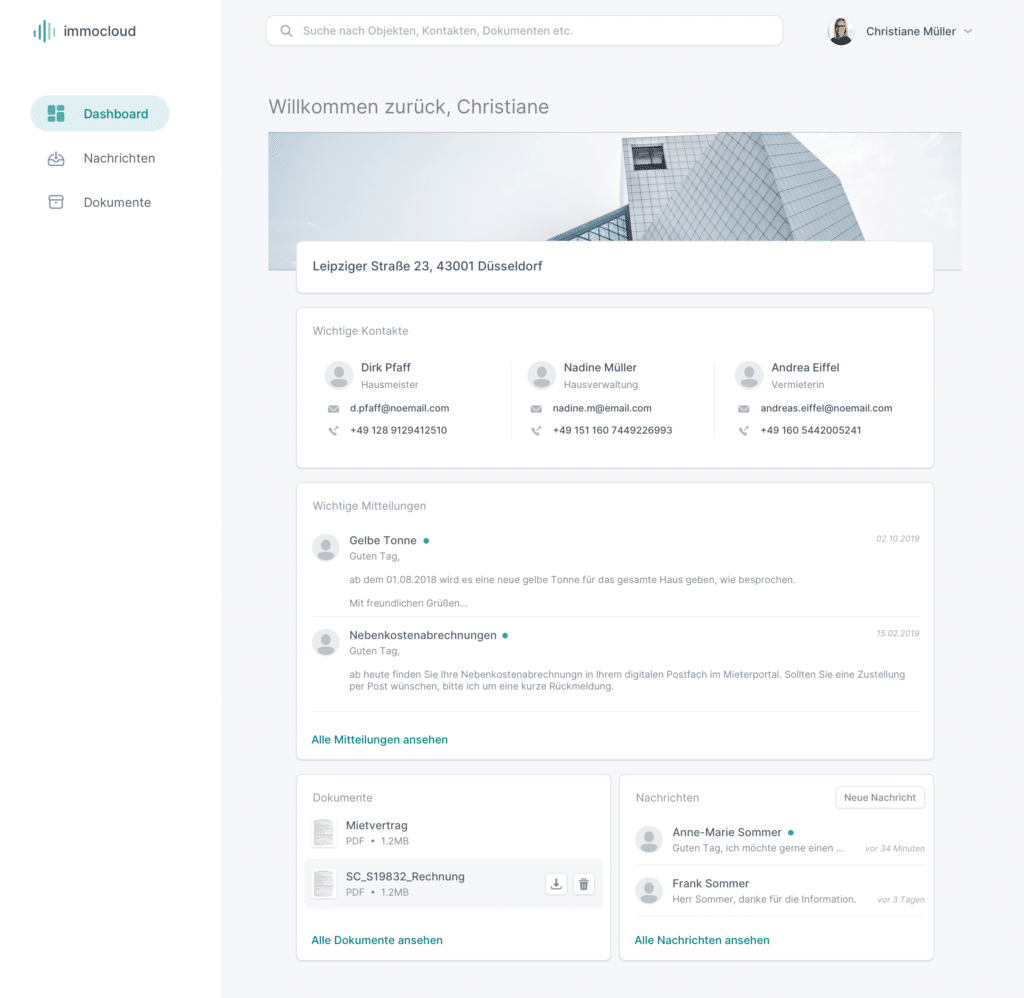Click the unread dot next to Anne-Marie Sommer
Screen dimensions: 1024x998
pyautogui.click(x=791, y=833)
